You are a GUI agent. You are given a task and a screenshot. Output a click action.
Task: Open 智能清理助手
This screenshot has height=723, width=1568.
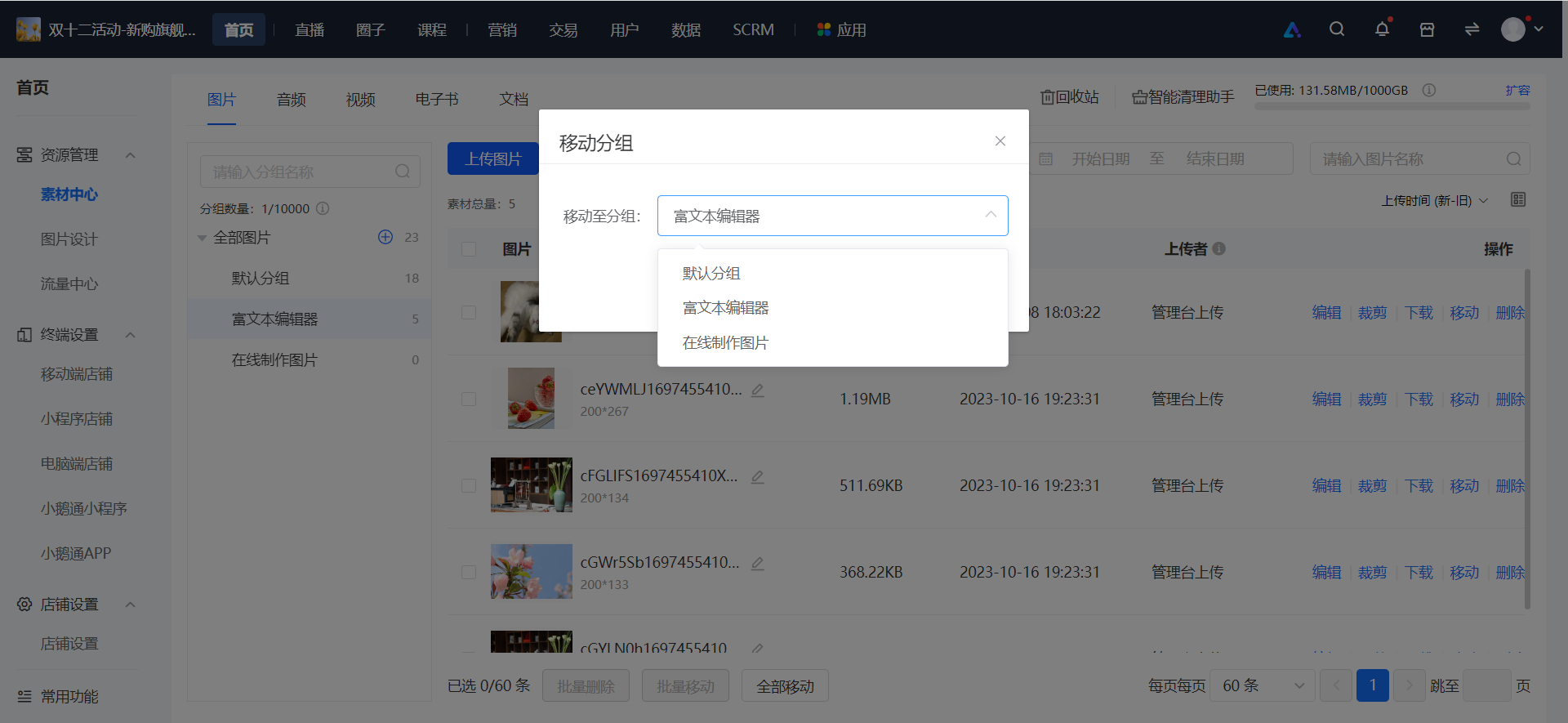tap(1183, 97)
